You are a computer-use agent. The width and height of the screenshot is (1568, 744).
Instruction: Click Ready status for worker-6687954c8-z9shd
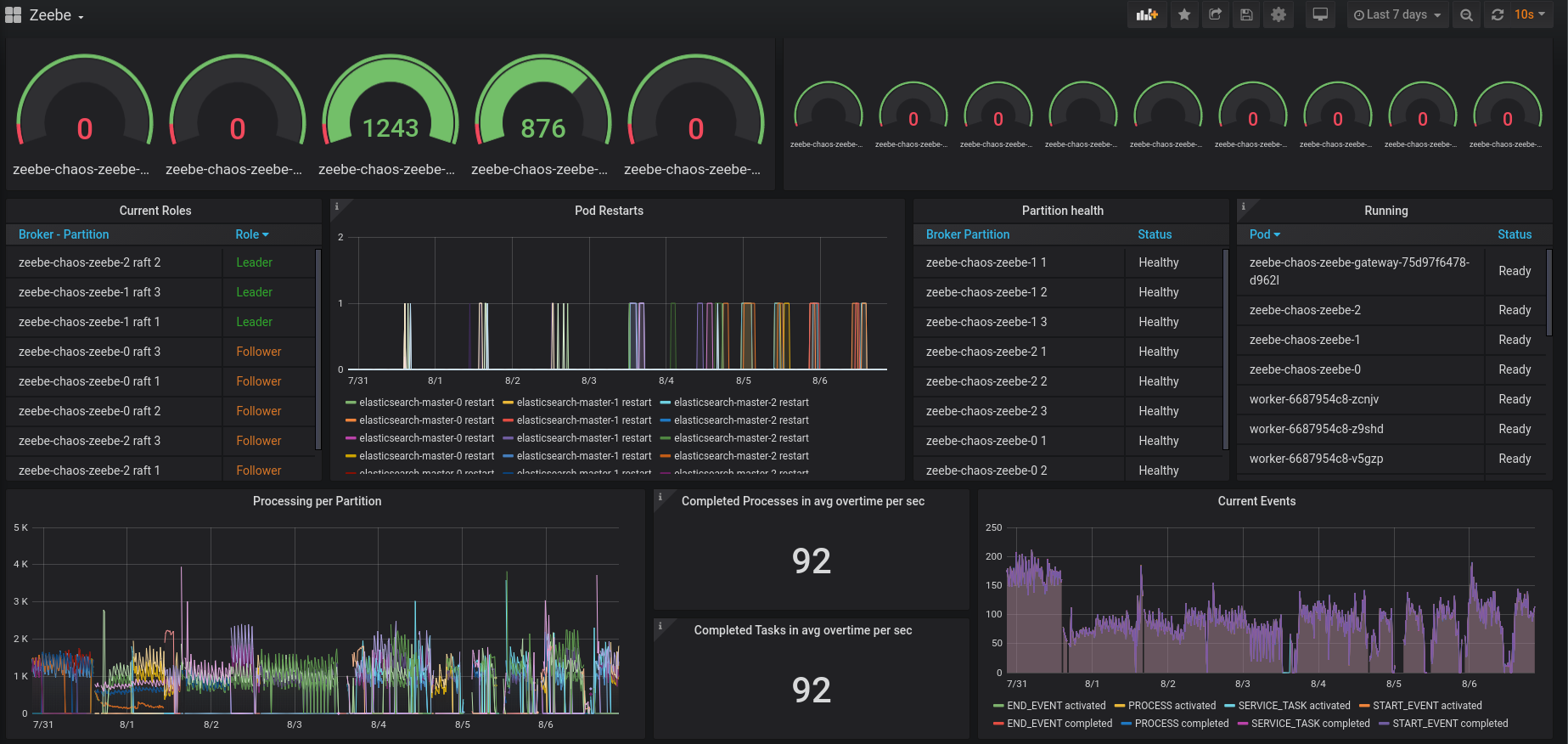tap(1515, 429)
